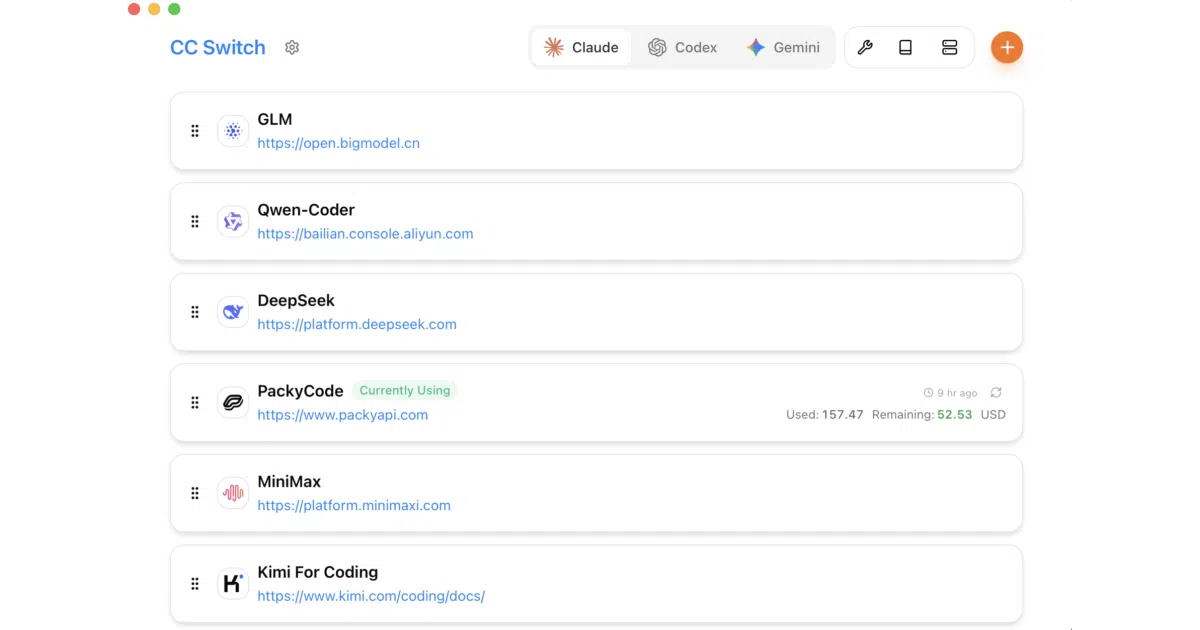Open https://www.kimi.com/coding/docs/ link
Screen dimensions: 1200x630
tap(371, 596)
